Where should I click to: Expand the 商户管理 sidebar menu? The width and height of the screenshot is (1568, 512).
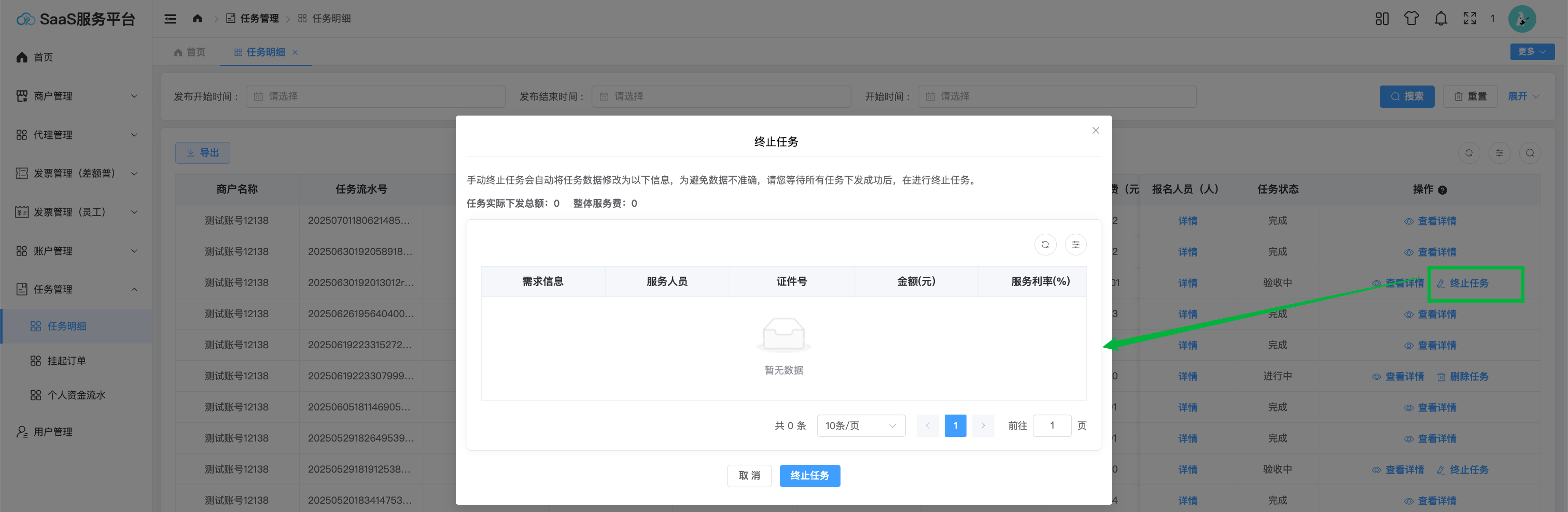pos(76,96)
